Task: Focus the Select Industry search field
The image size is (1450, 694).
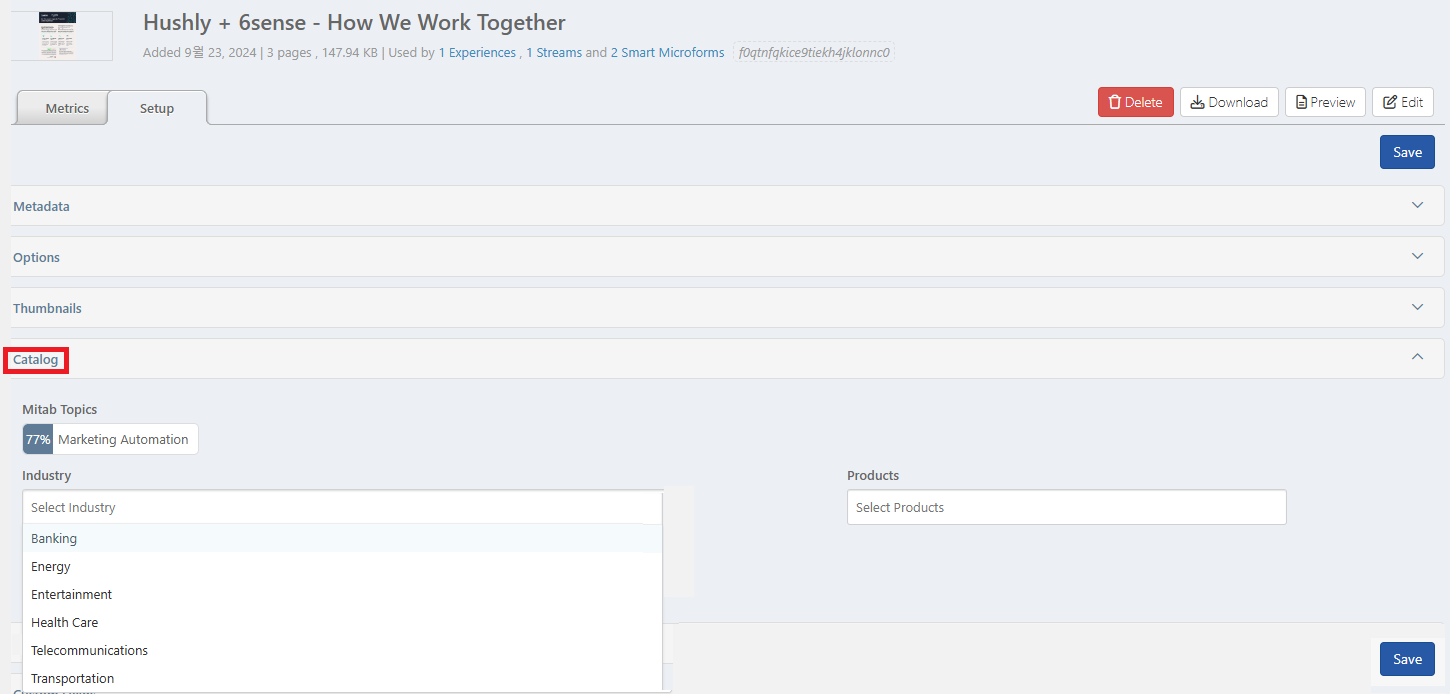Action: [342, 507]
